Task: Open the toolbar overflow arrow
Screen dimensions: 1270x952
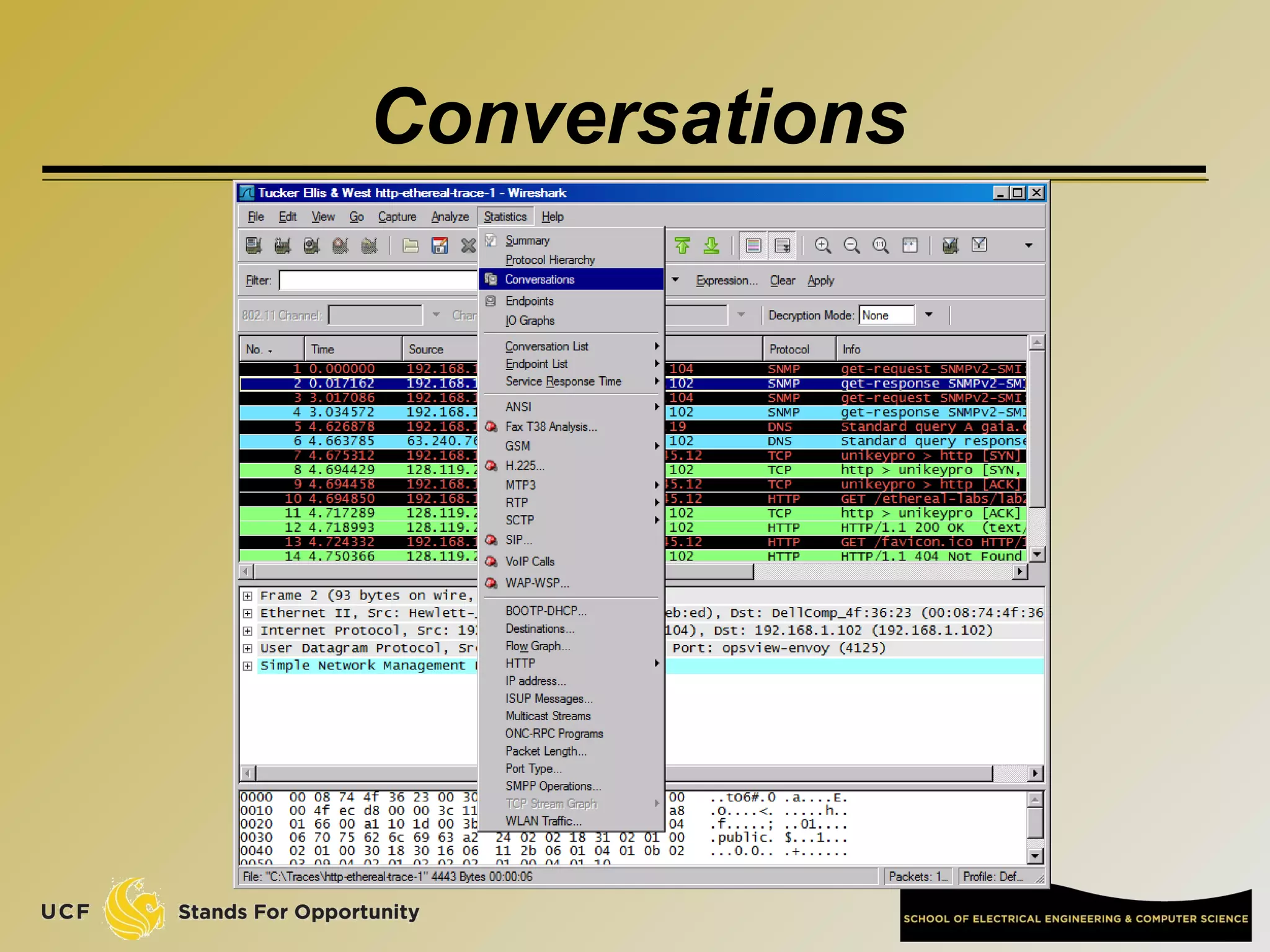Action: point(1028,246)
